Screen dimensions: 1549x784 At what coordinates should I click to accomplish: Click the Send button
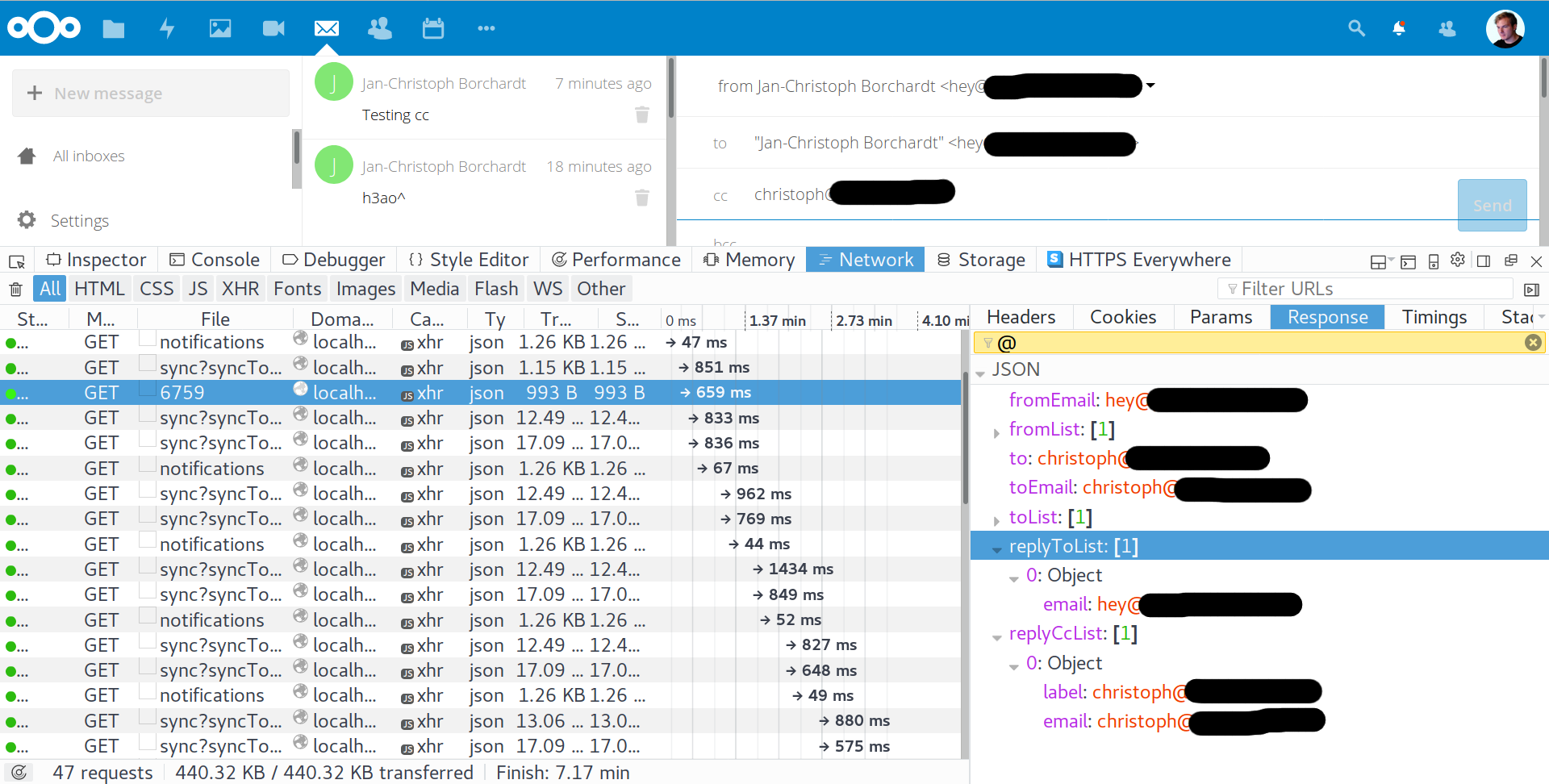click(1492, 205)
